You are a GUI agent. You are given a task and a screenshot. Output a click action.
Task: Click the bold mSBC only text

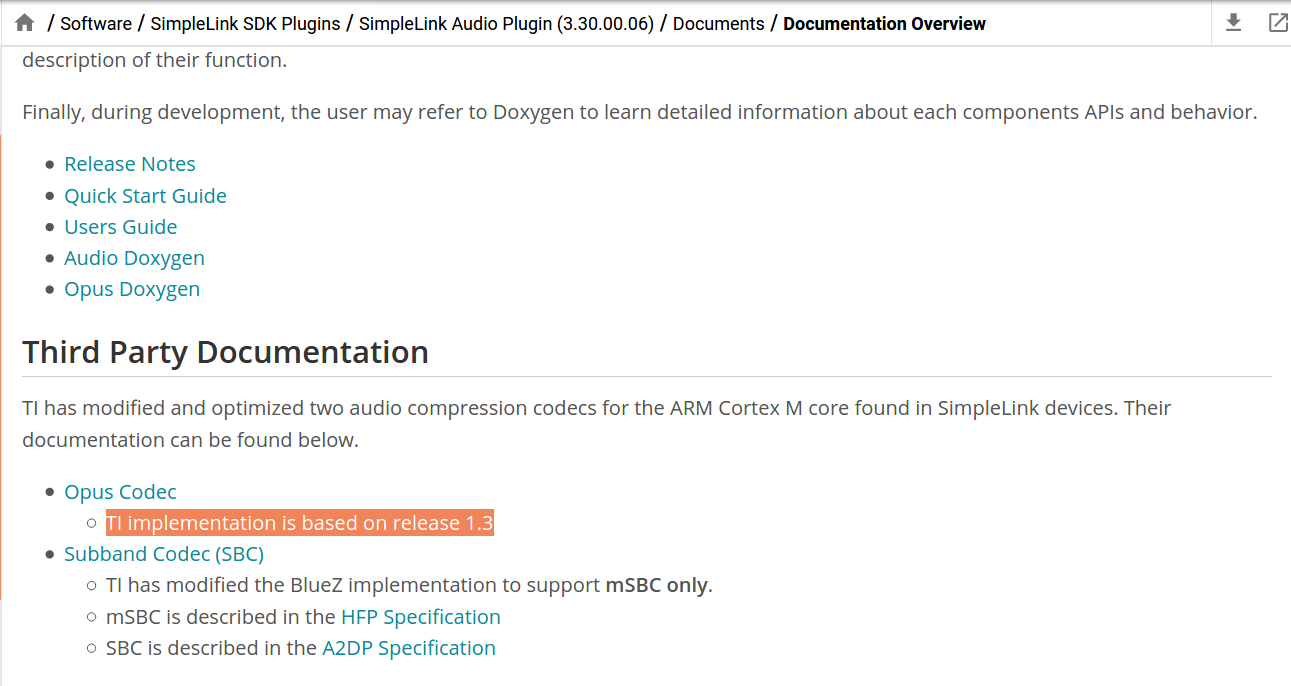[x=657, y=585]
